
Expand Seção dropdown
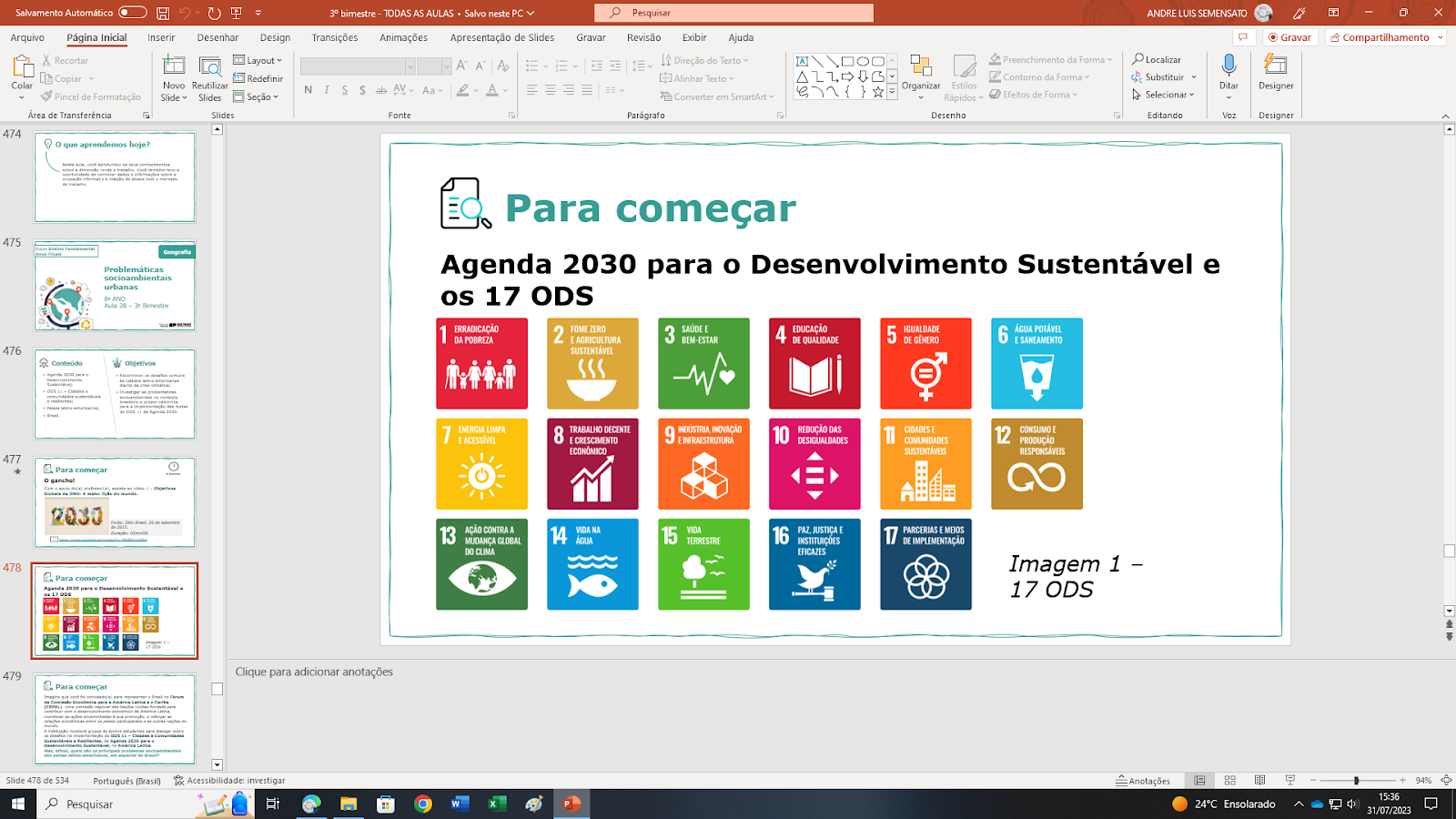(257, 96)
